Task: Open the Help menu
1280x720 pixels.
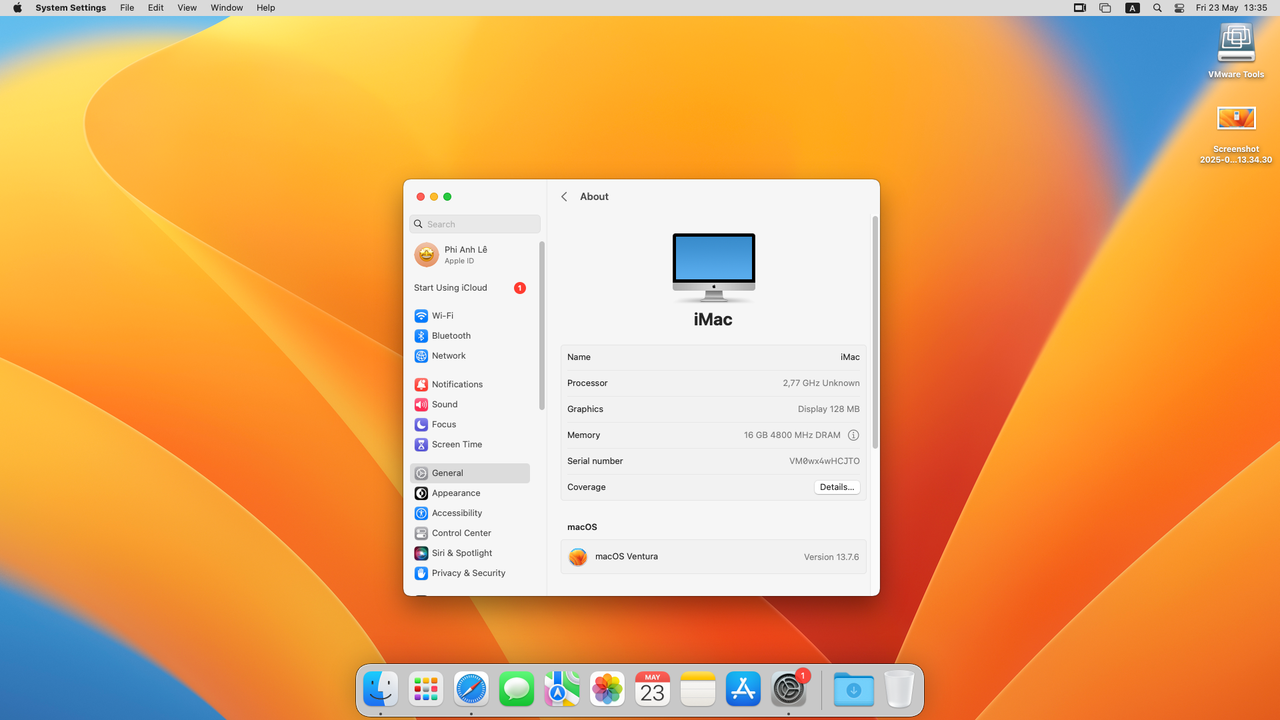Action: pyautogui.click(x=266, y=8)
